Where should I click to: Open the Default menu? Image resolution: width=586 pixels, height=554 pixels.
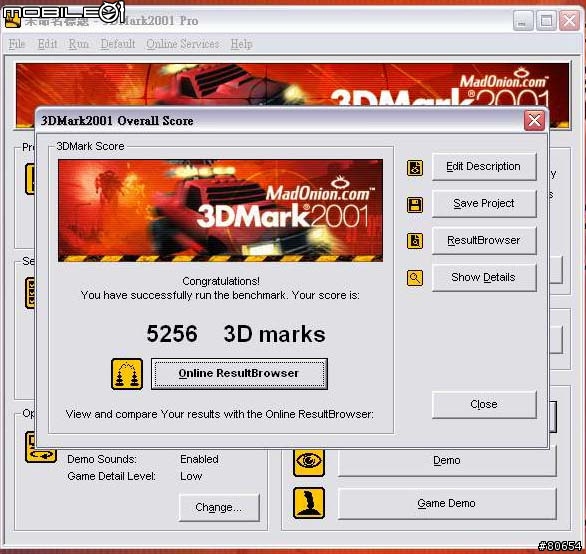tap(118, 44)
